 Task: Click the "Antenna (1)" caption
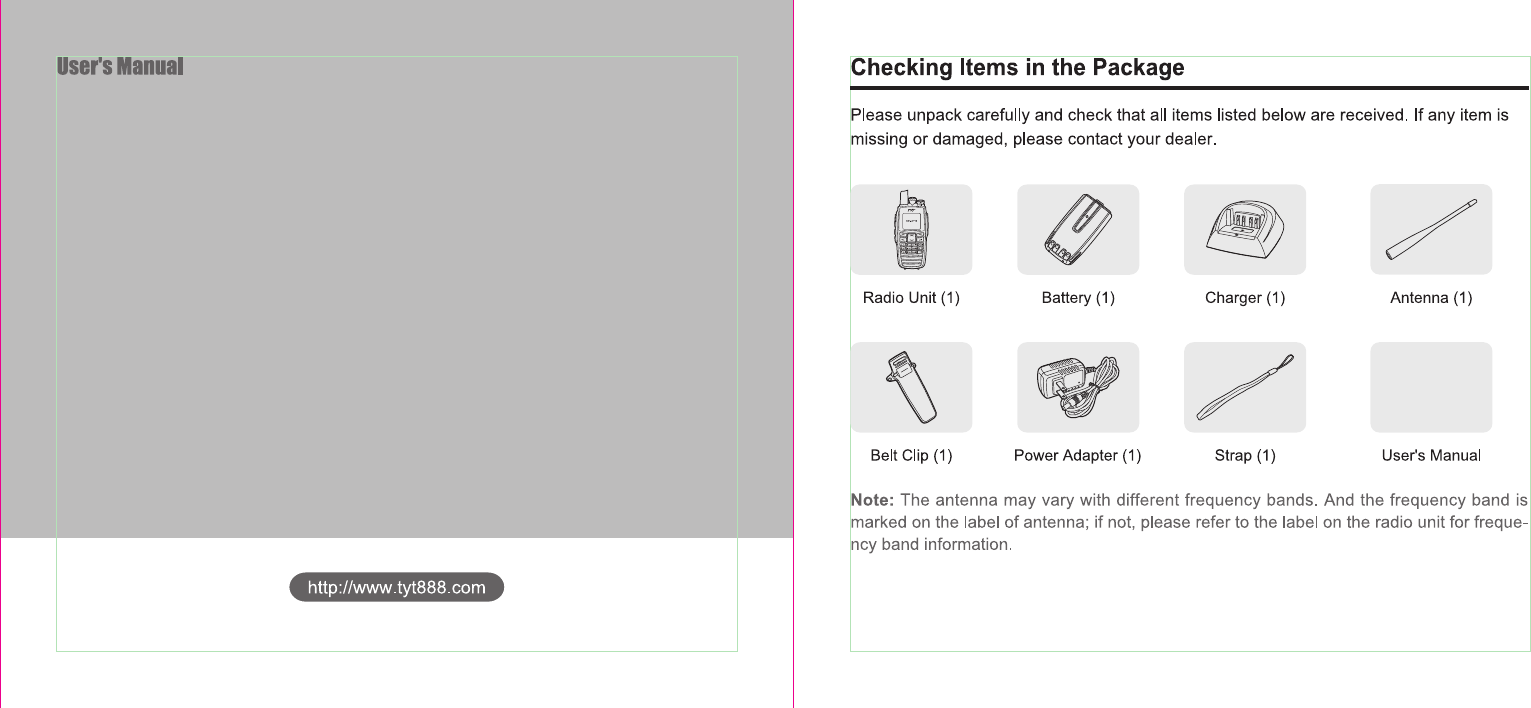point(1431,298)
